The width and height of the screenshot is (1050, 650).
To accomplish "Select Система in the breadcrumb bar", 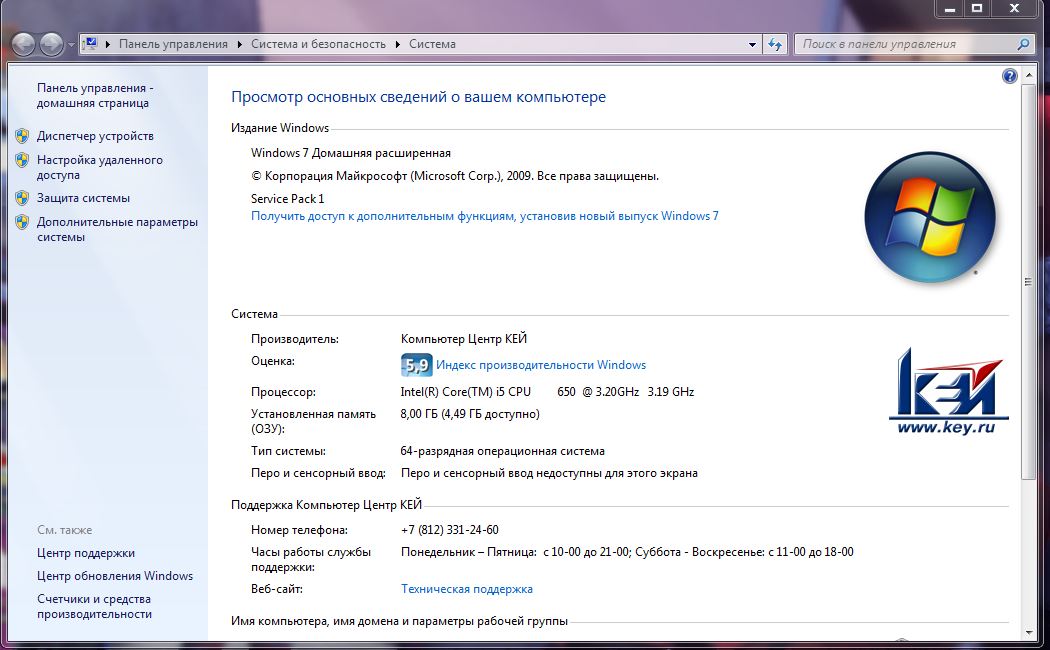I will click(432, 44).
